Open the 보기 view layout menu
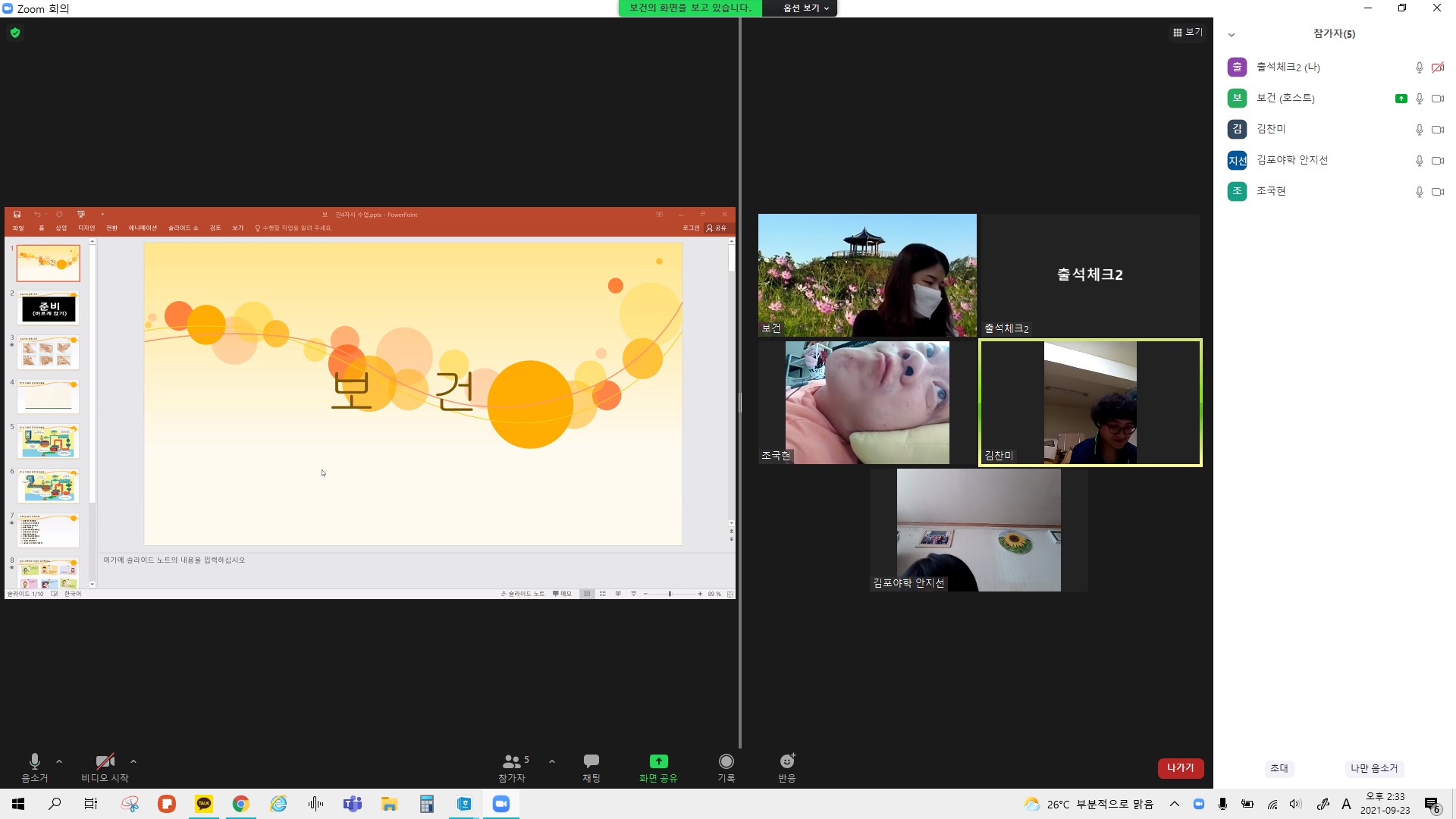 (1188, 33)
